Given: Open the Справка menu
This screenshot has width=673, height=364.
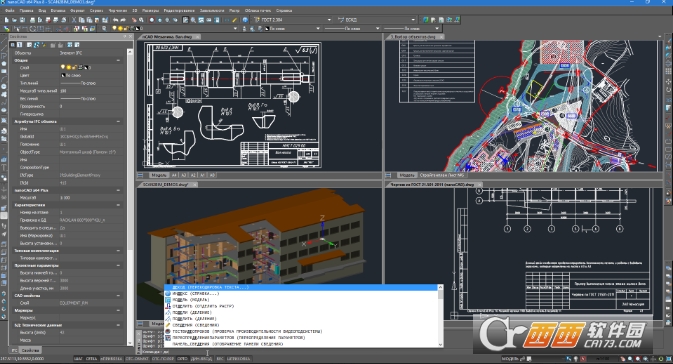Looking at the screenshot, I should coord(284,10).
